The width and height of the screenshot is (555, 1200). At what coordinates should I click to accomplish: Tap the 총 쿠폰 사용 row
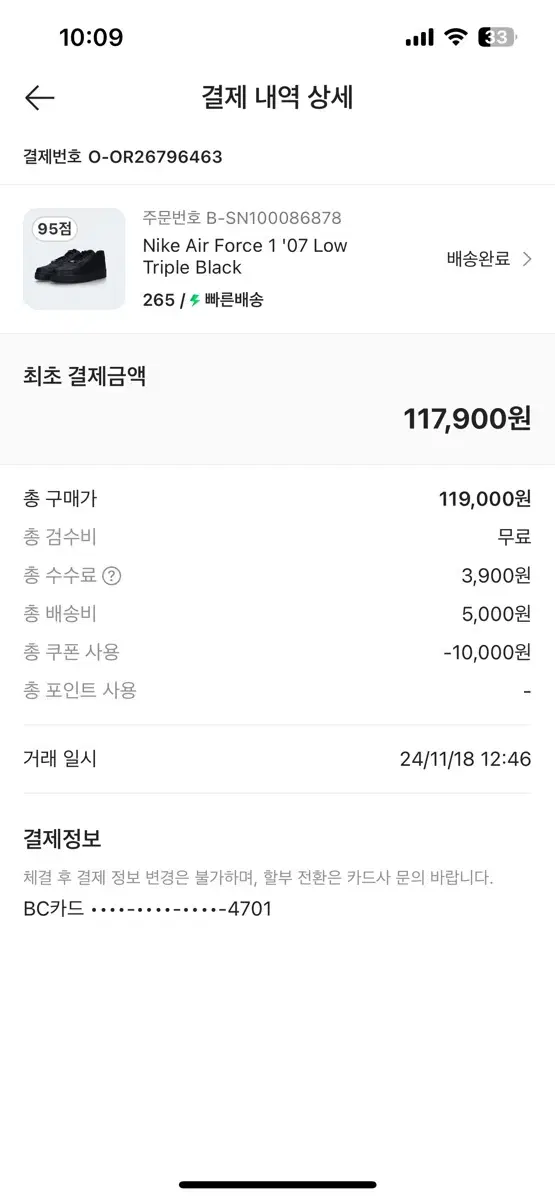coord(277,652)
